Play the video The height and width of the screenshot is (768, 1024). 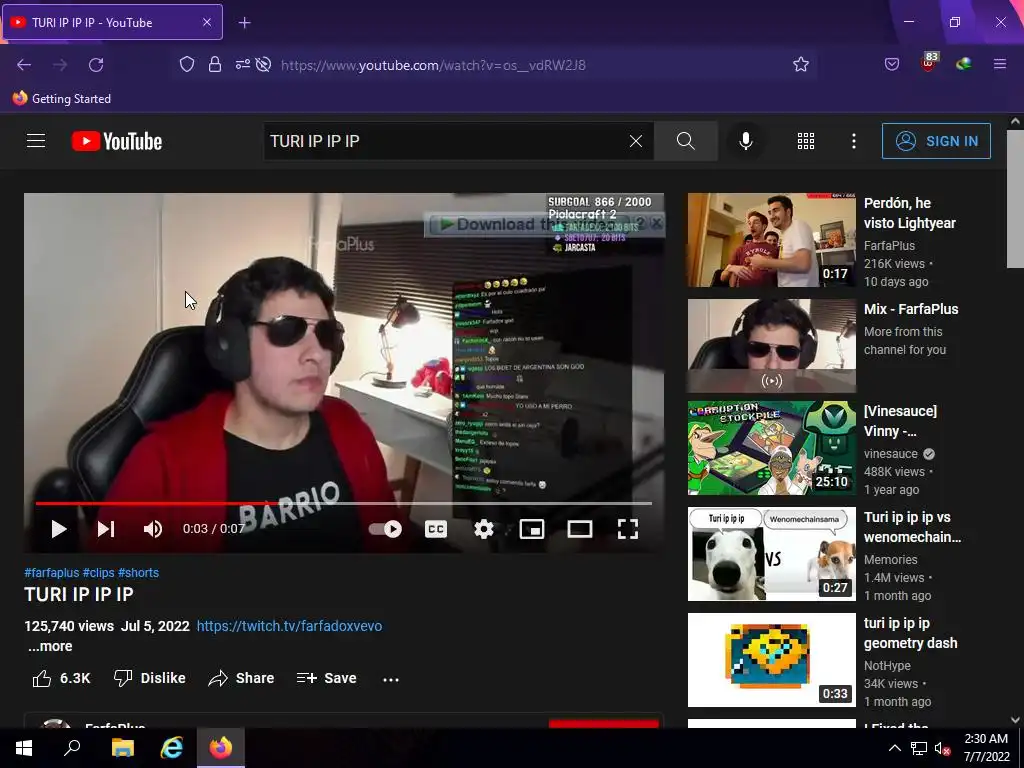(59, 529)
